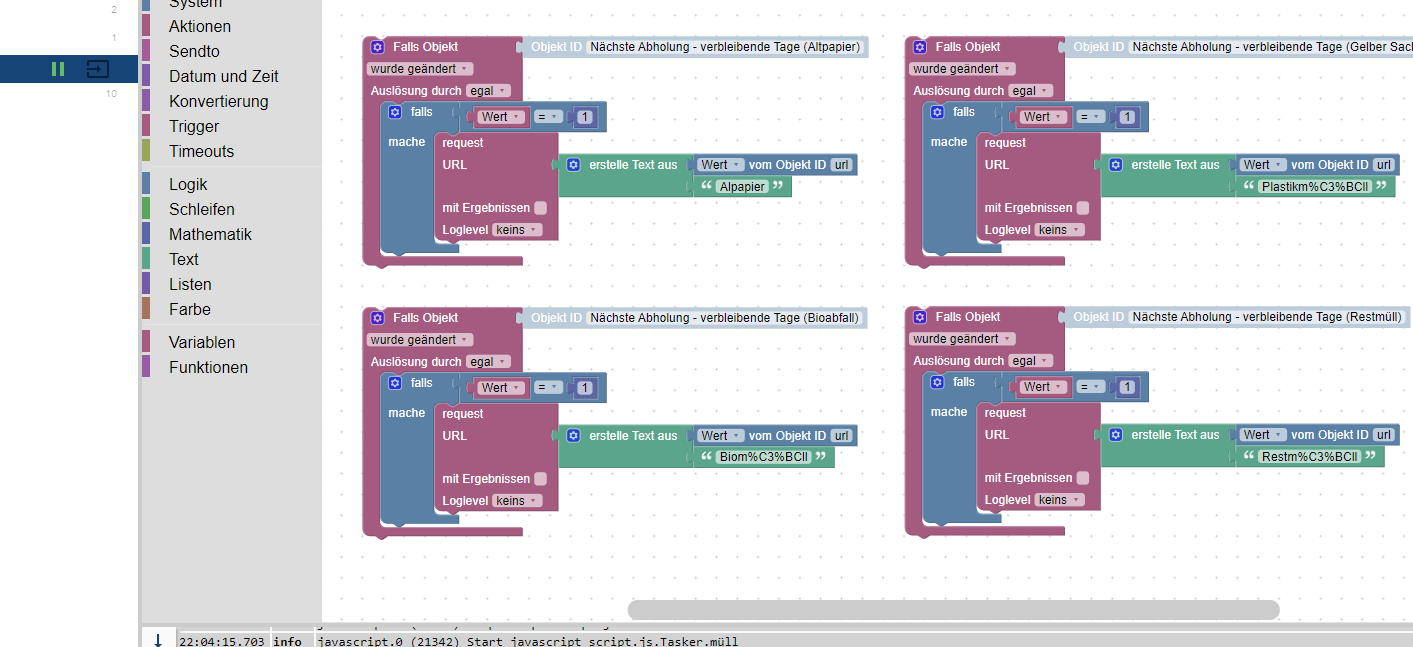Image resolution: width=1413 pixels, height=647 pixels.
Task: Open 'wurde geändert' dropdown in Altpapier block
Action: tap(420, 69)
